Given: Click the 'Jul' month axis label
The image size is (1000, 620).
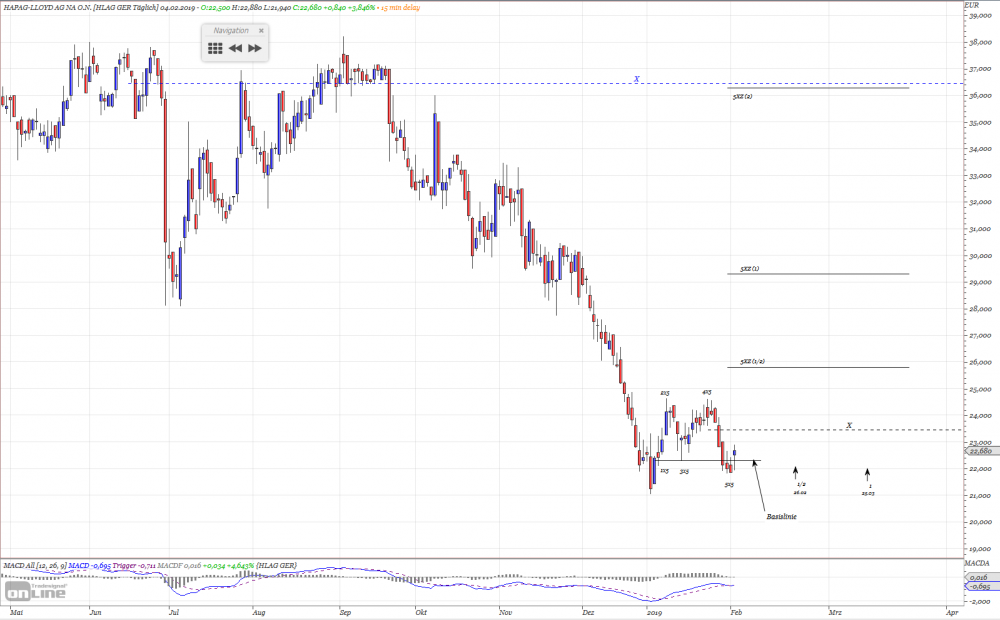Looking at the screenshot, I should (174, 612).
